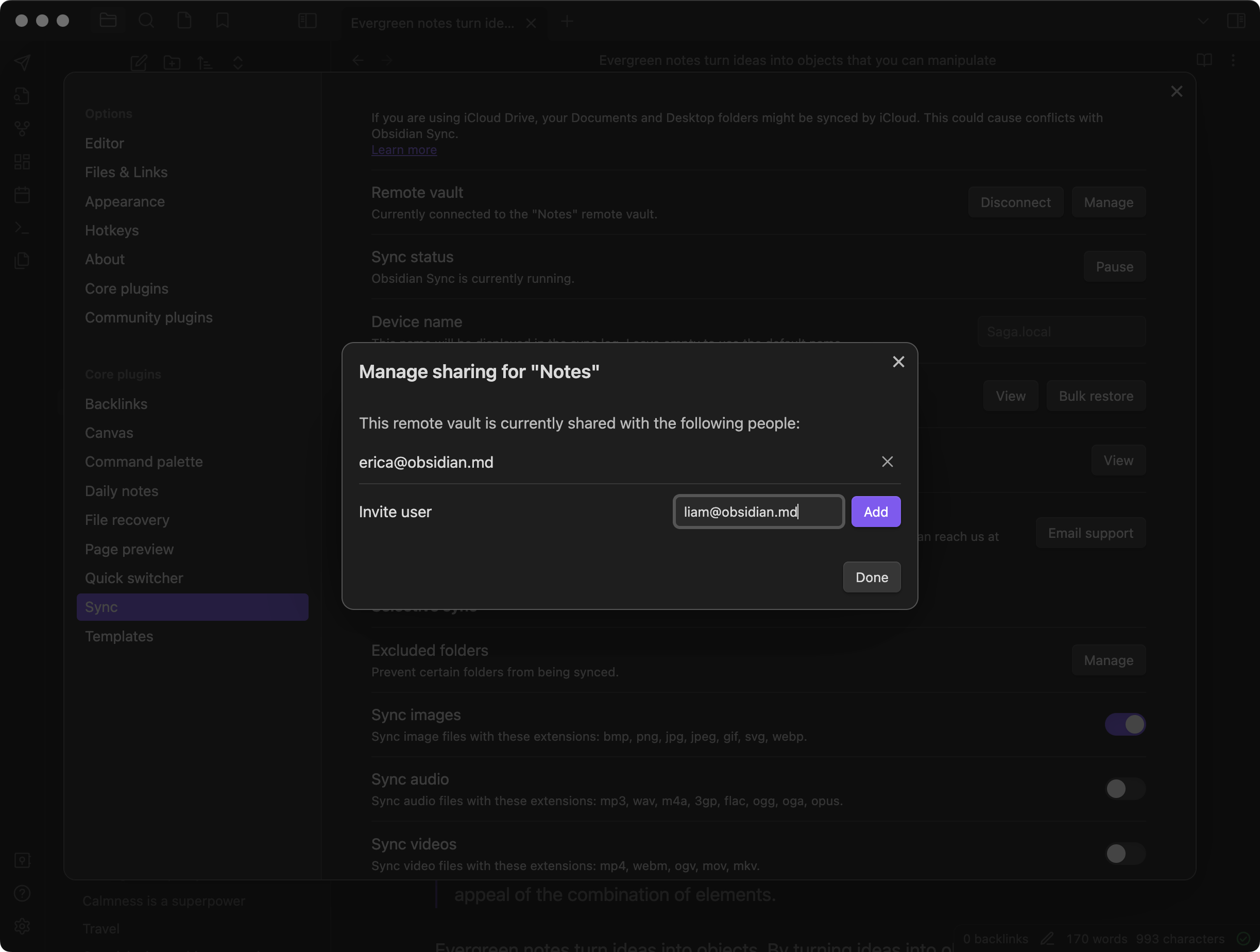This screenshot has width=1260, height=952.
Task: Create a new folder in the file explorer
Action: click(172, 63)
